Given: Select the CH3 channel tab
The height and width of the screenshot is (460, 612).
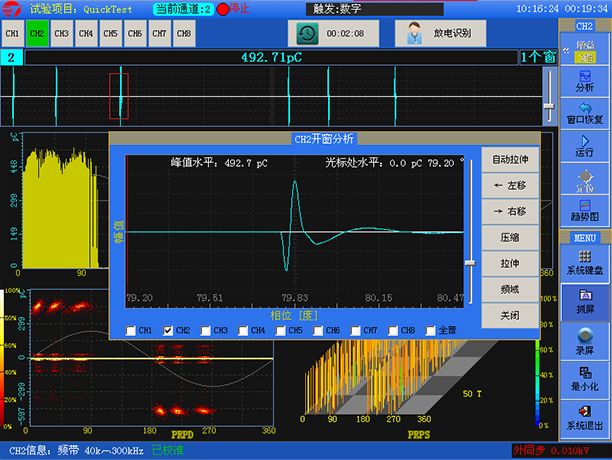Looking at the screenshot, I should point(62,34).
